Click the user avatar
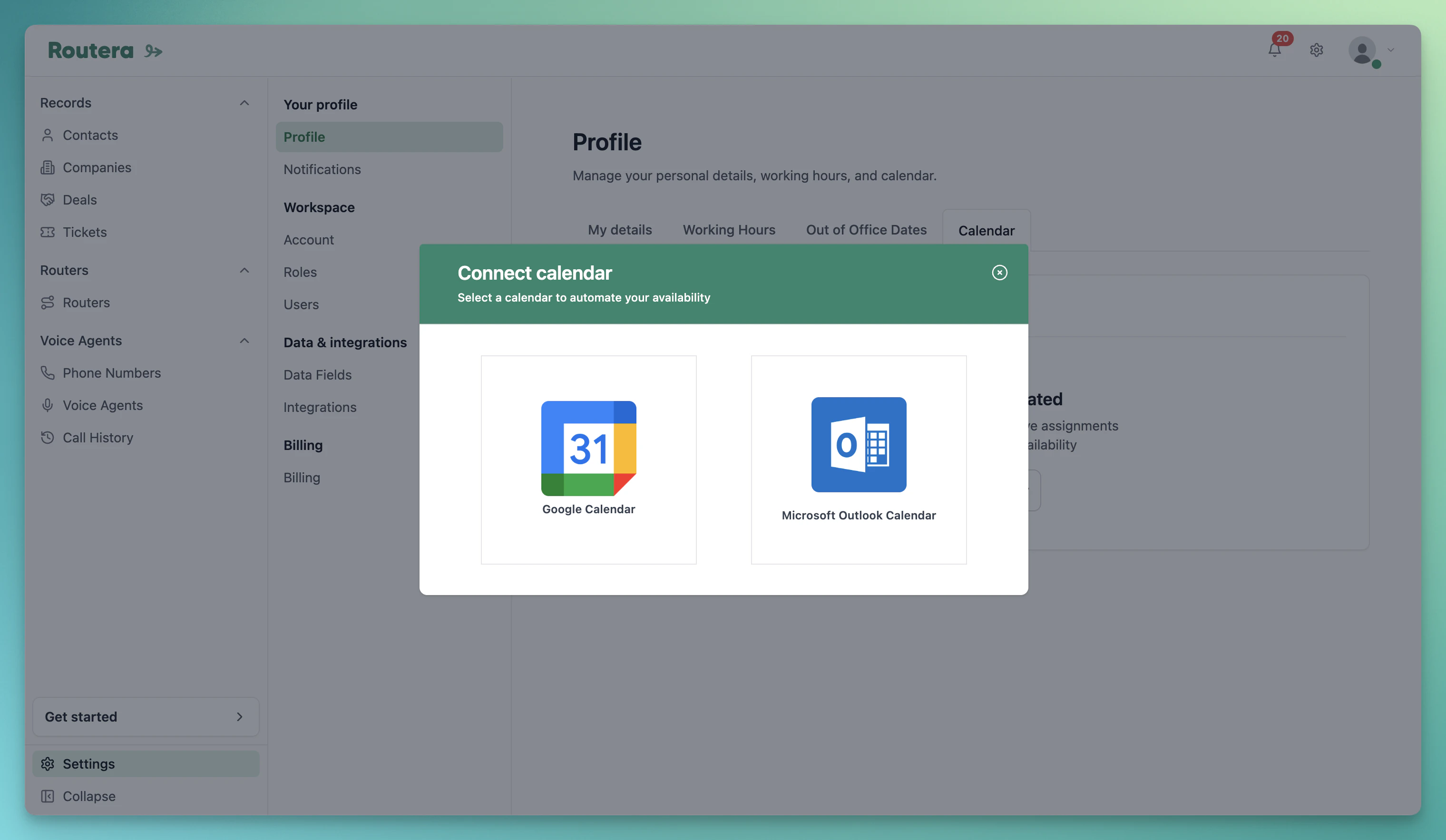This screenshot has width=1446, height=840. 1362,50
